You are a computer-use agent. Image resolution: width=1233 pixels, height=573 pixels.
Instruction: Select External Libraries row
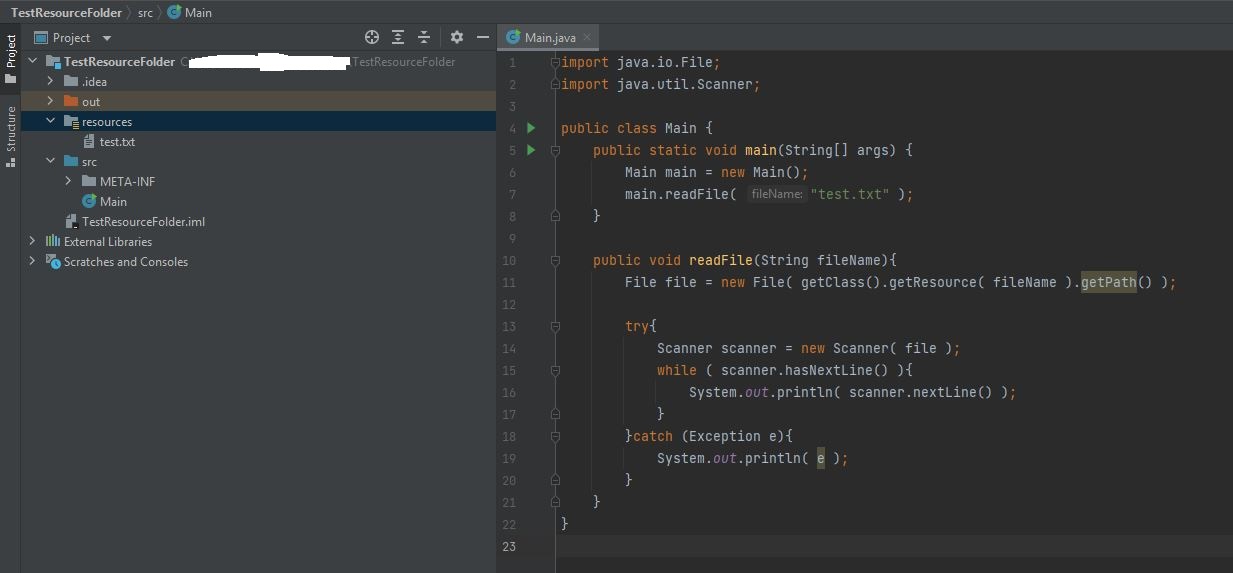click(258, 241)
